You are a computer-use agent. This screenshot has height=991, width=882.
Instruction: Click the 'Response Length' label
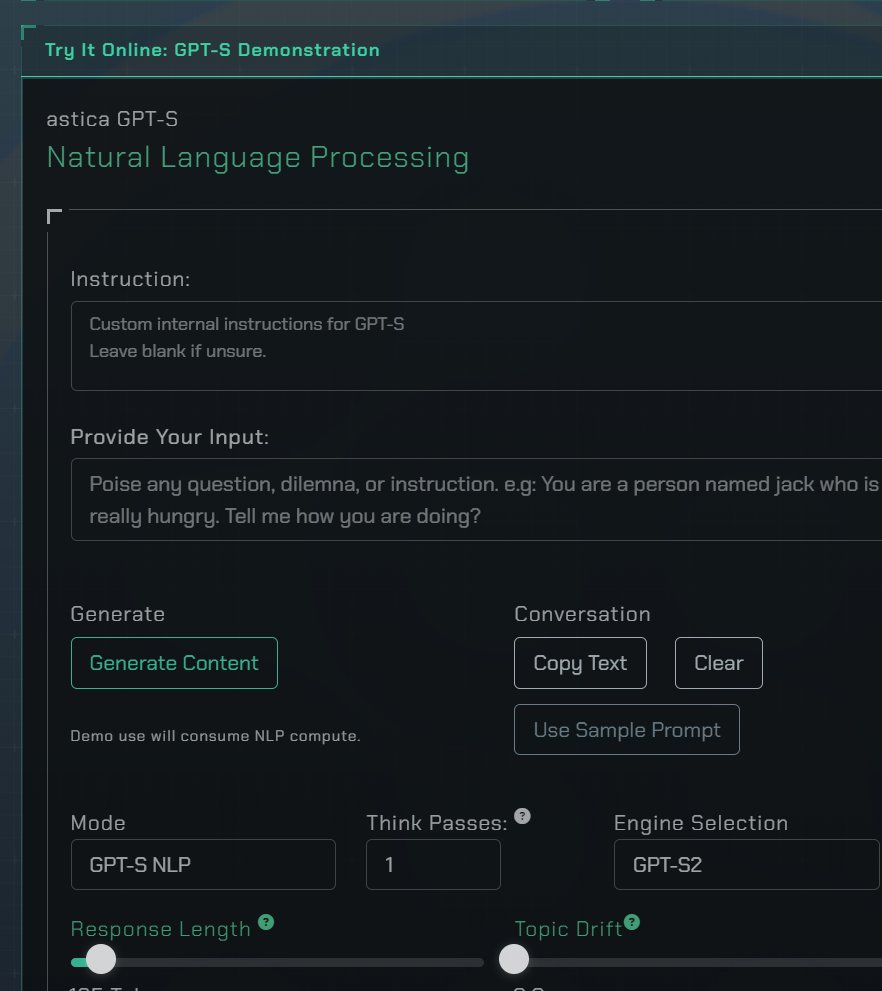160,929
